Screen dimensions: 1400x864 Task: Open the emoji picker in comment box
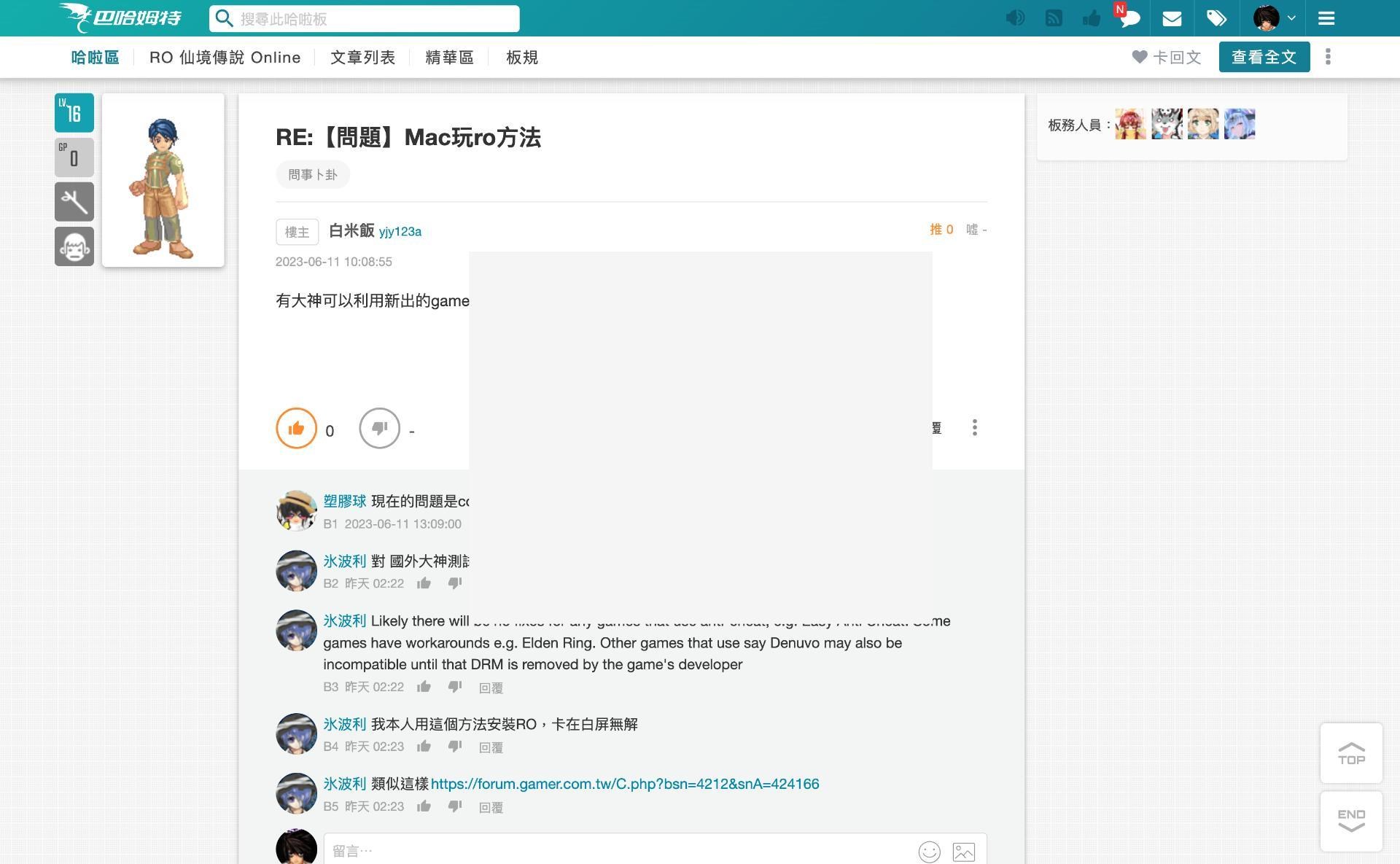(929, 852)
